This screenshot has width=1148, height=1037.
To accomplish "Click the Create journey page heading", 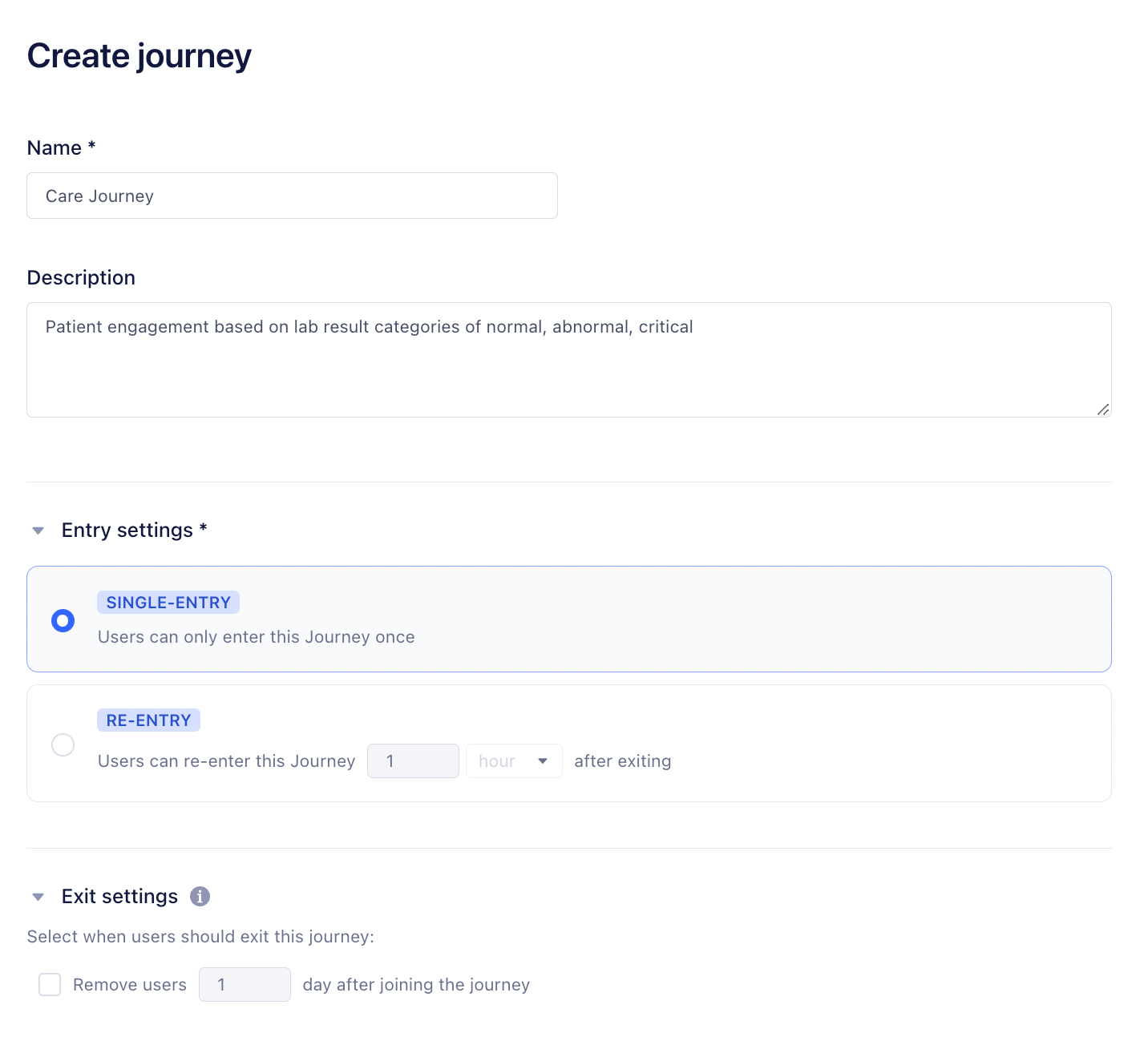I will click(x=139, y=55).
